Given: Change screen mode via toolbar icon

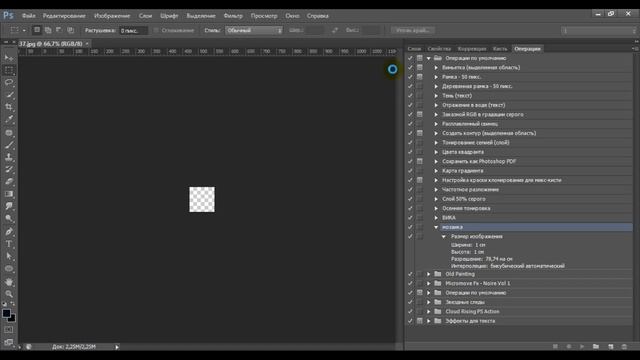Looking at the screenshot, I should tap(9, 342).
